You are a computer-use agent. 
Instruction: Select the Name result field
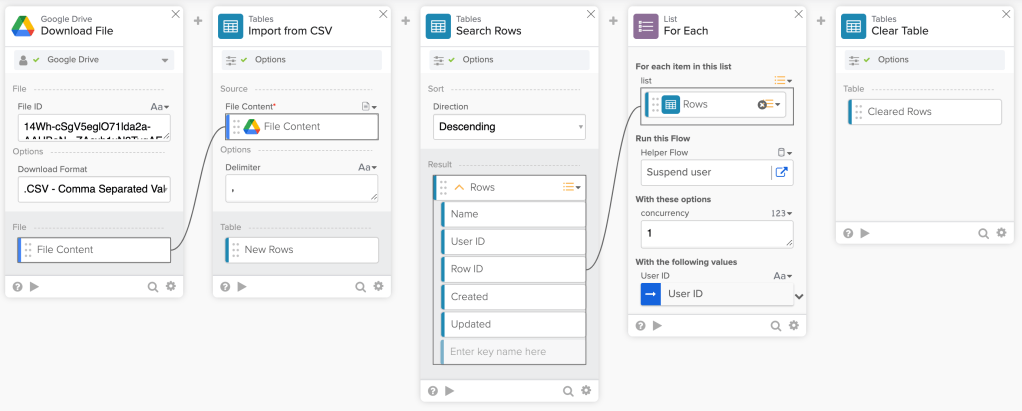tap(513, 214)
